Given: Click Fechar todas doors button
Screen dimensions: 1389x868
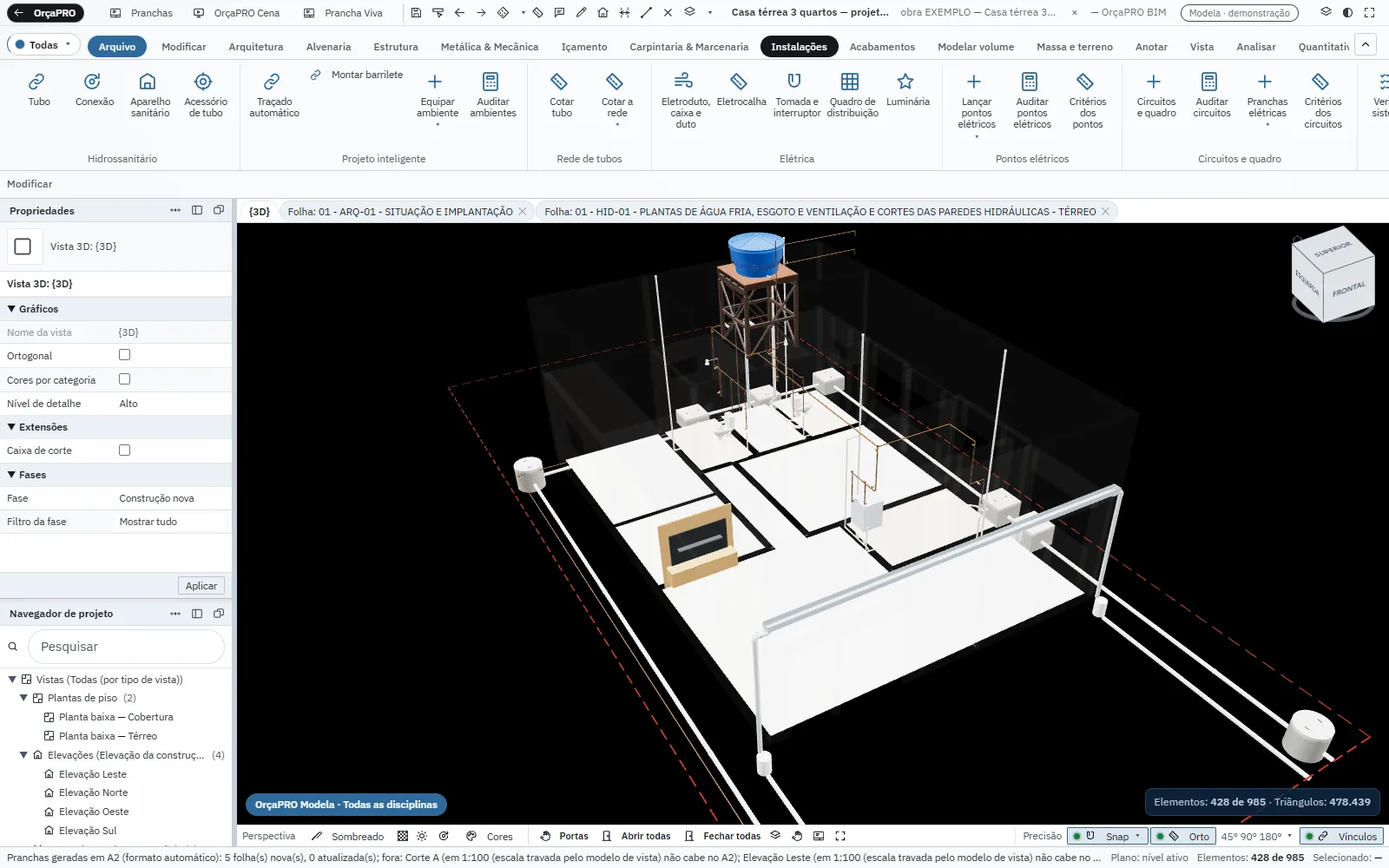Looking at the screenshot, I should [722, 836].
